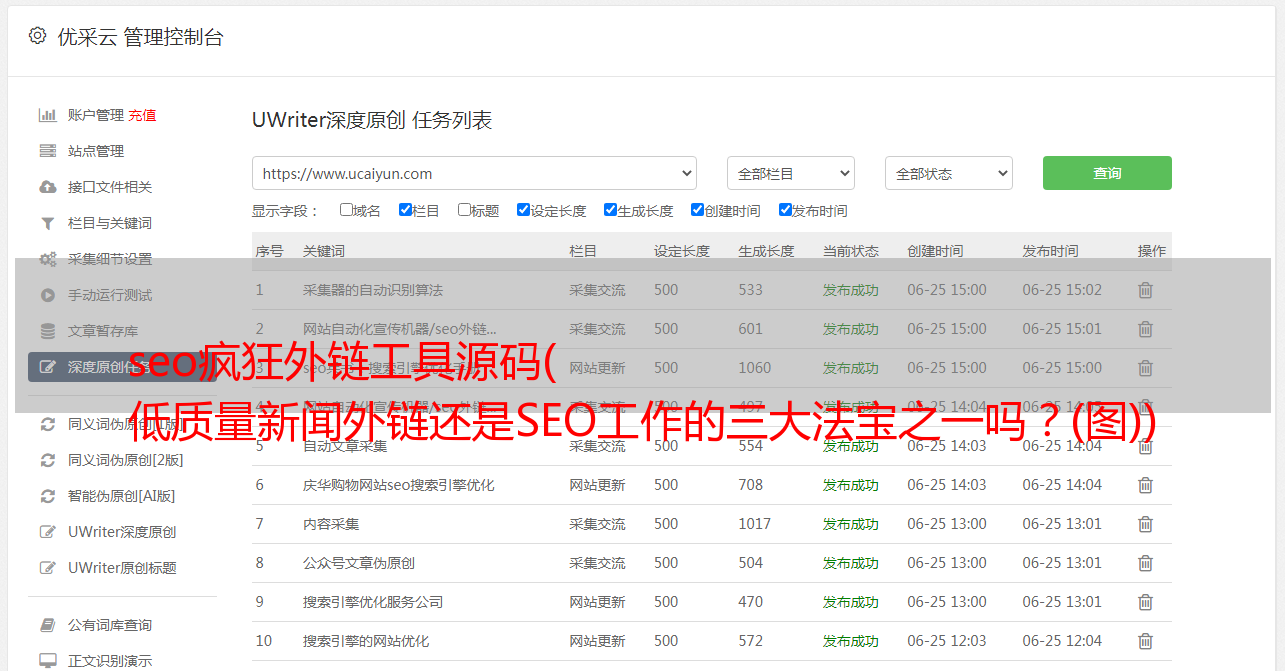Delete task 采集器的自动识别算法 with trash icon

1145,290
